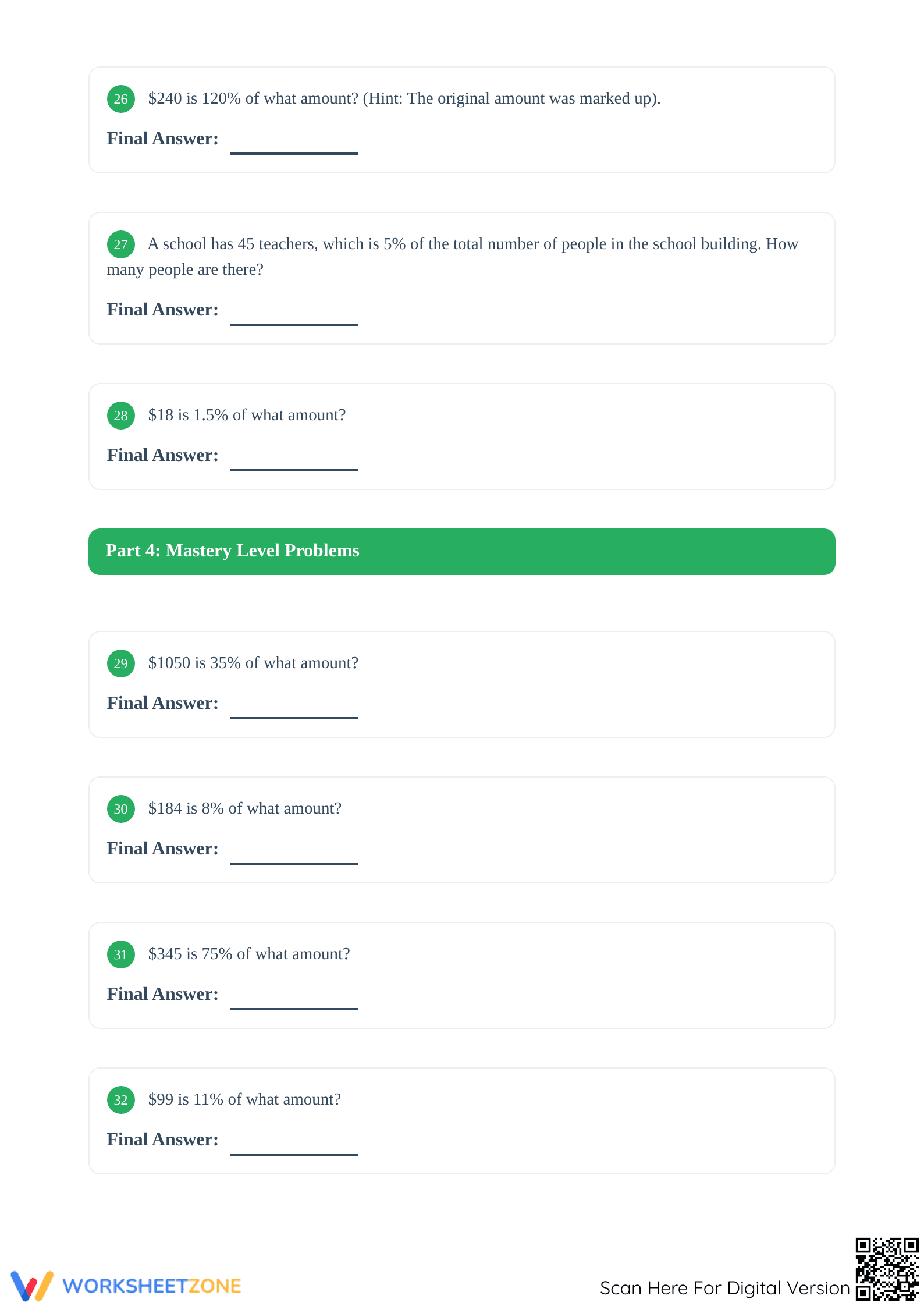Click the QR code for digital version
This screenshot has width=924, height=1306.
point(887,1269)
